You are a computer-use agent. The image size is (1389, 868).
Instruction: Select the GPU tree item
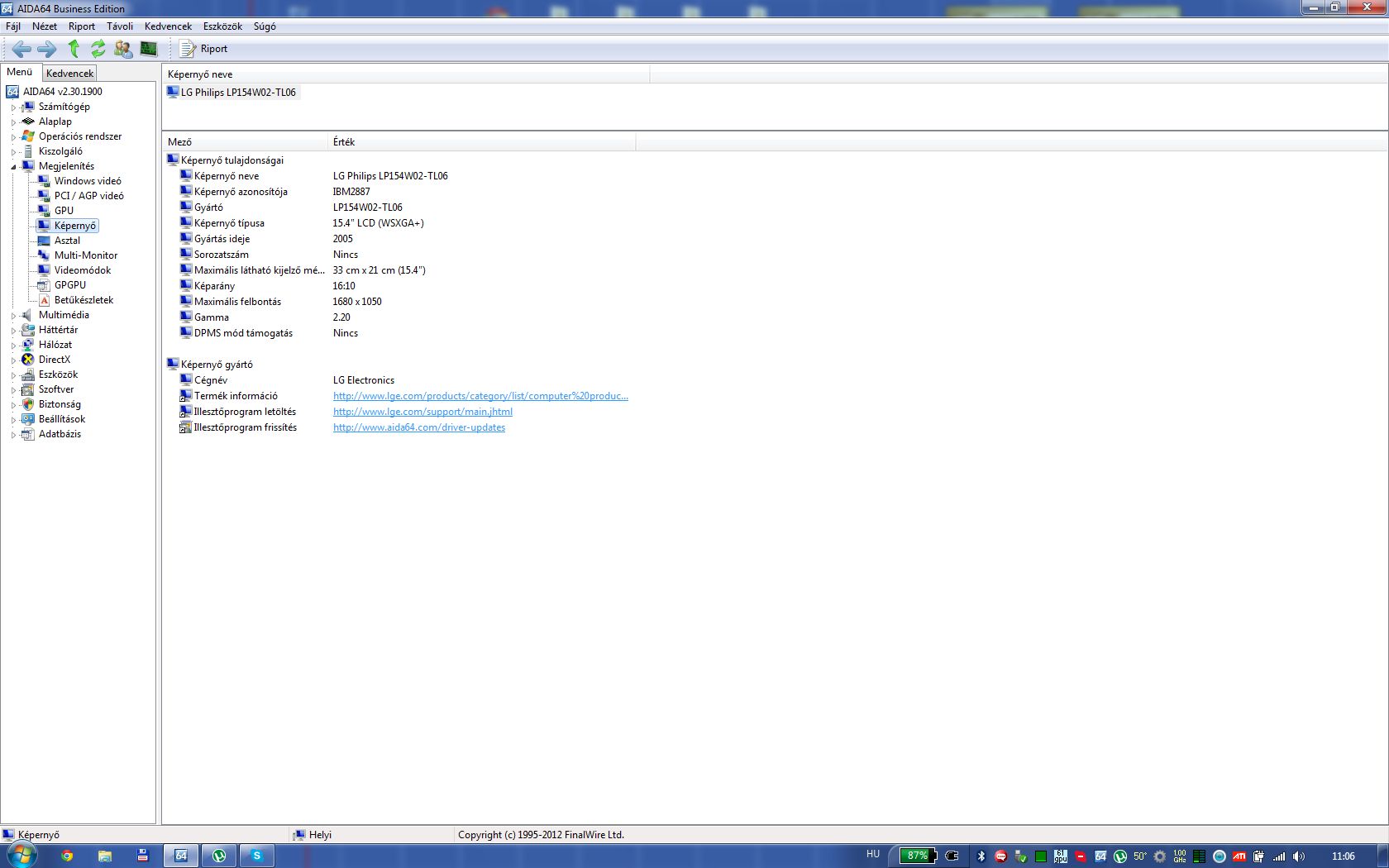64,211
